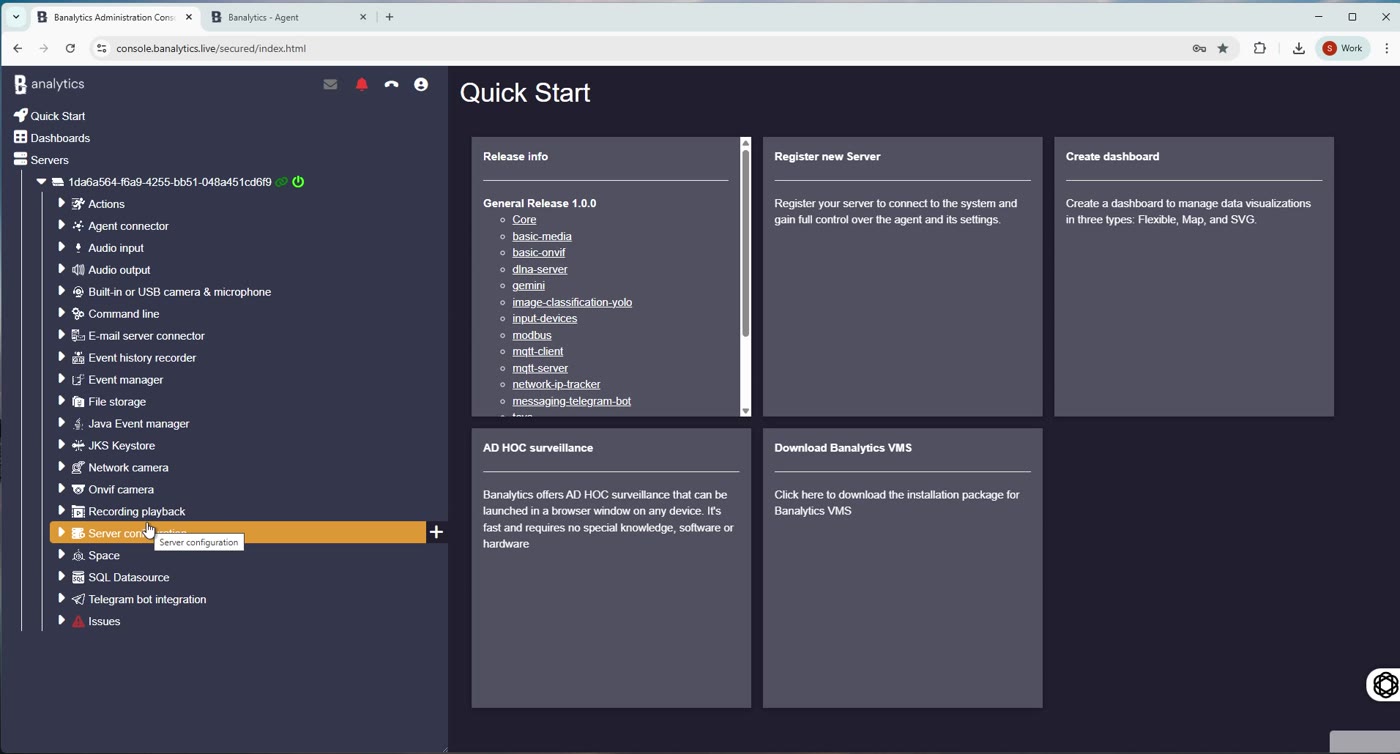Expand the Space node arrow

tap(61, 555)
